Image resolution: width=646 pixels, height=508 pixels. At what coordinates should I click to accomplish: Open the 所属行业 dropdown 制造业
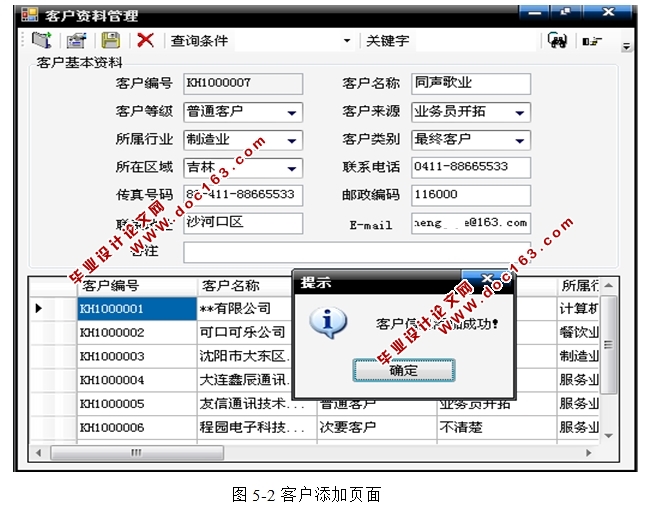pyautogui.click(x=292, y=140)
